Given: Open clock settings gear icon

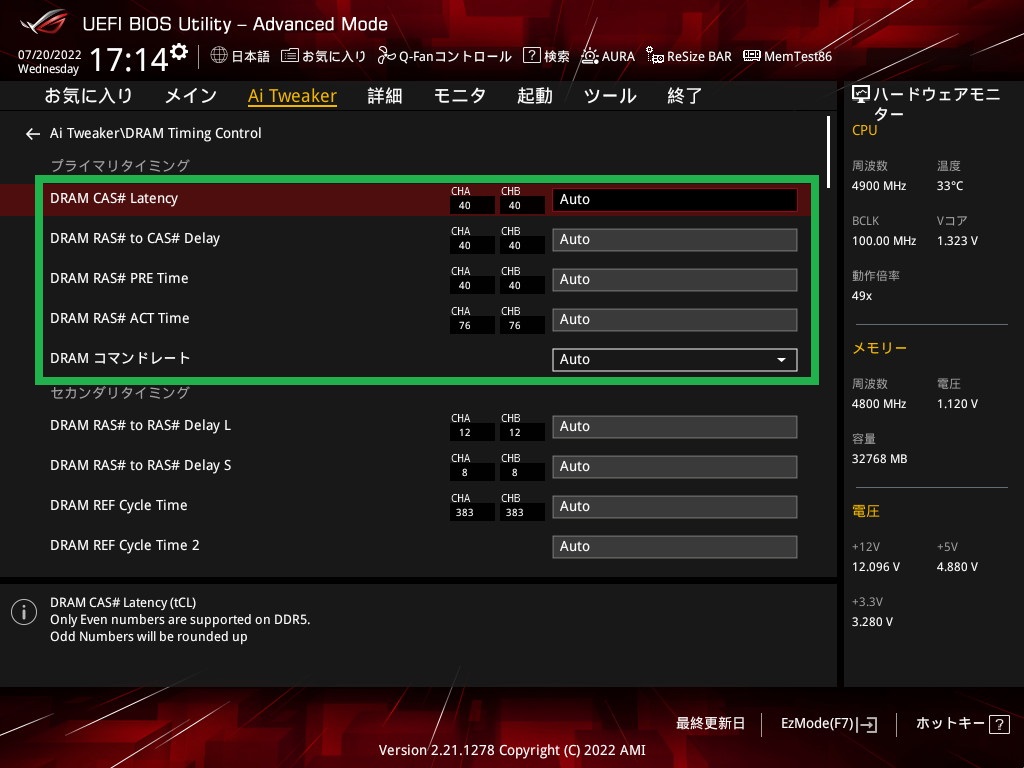Looking at the screenshot, I should 179,52.
